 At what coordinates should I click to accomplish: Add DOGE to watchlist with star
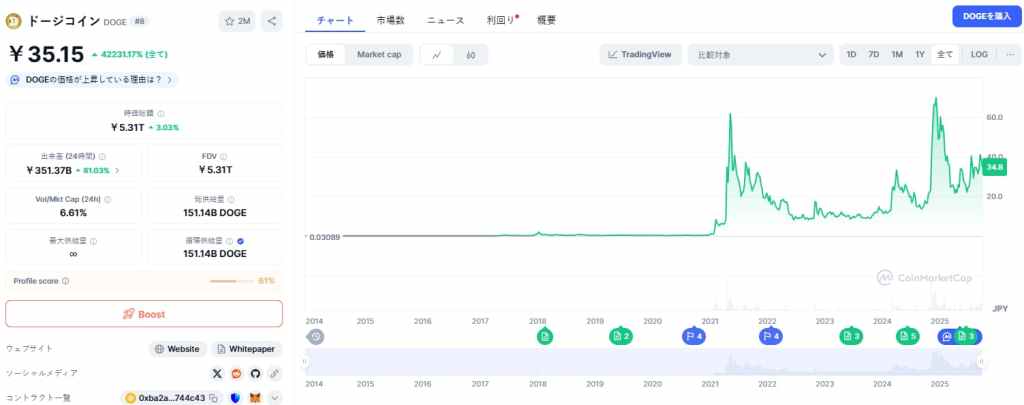237,22
